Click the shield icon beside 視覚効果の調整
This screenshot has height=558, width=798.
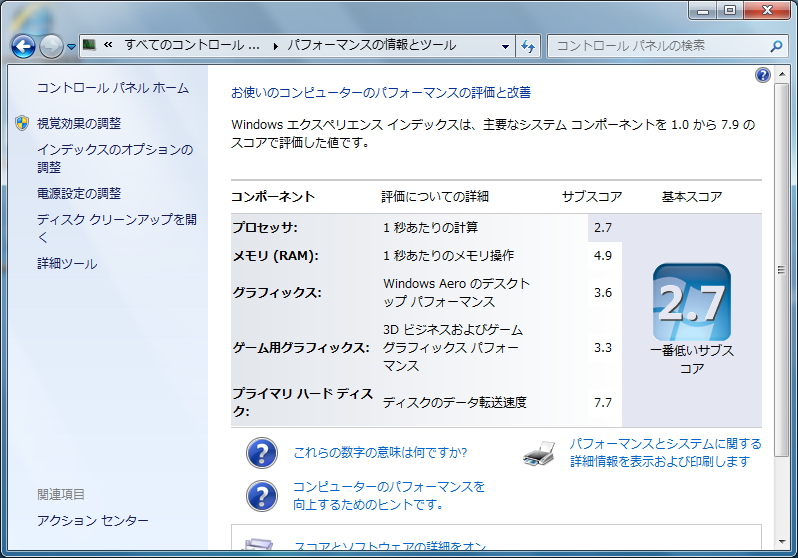(x=22, y=123)
